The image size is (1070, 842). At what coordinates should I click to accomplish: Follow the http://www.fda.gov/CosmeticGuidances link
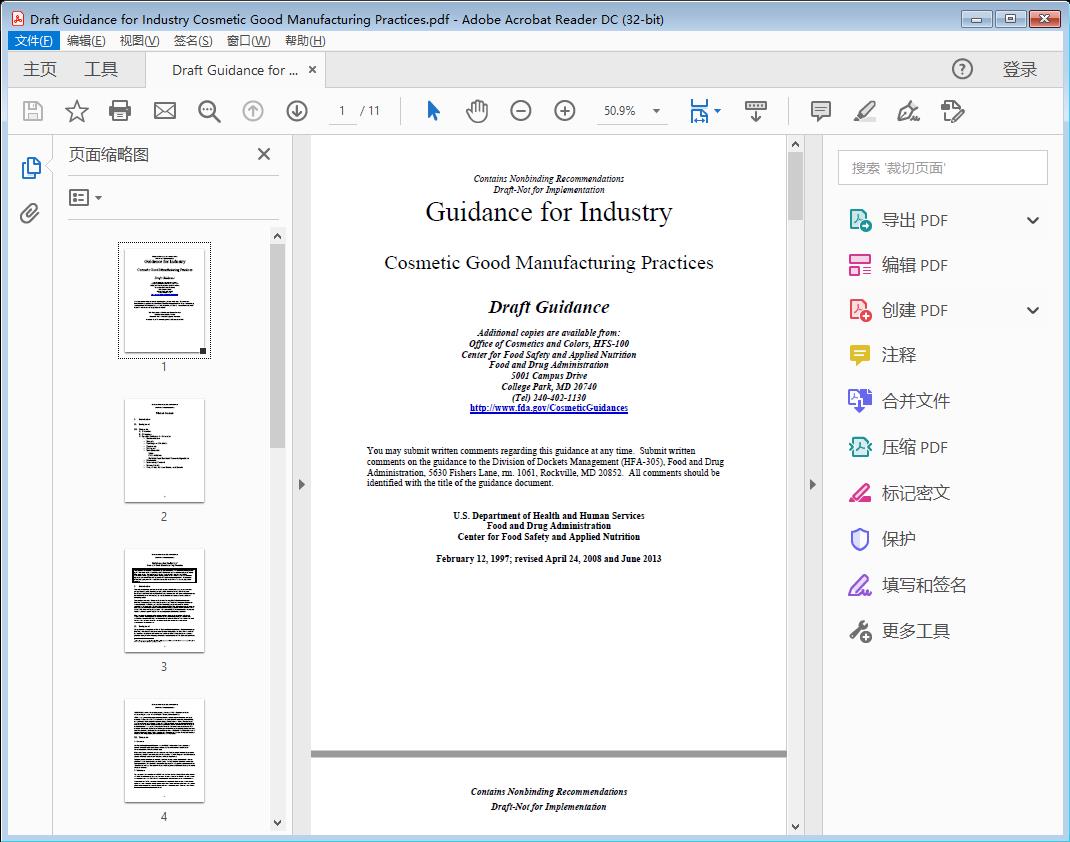click(x=548, y=407)
